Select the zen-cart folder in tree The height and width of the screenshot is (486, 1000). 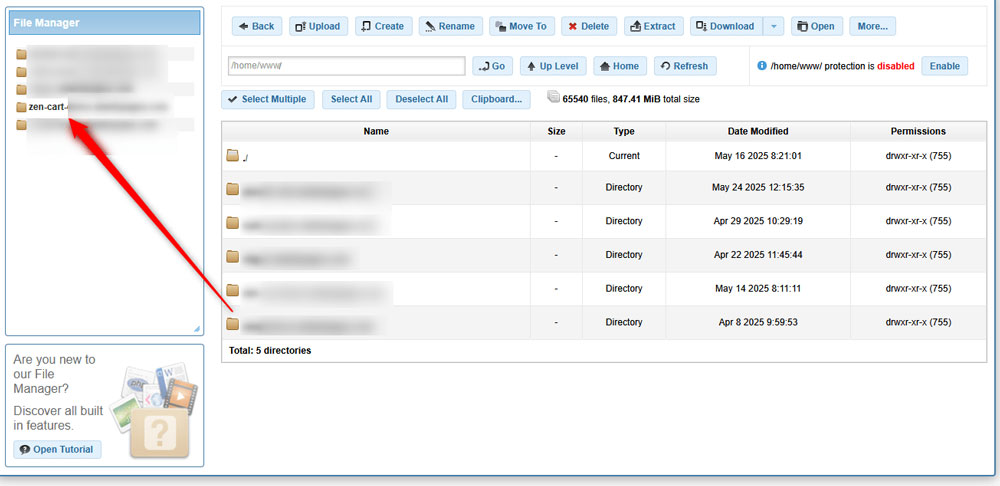48,107
